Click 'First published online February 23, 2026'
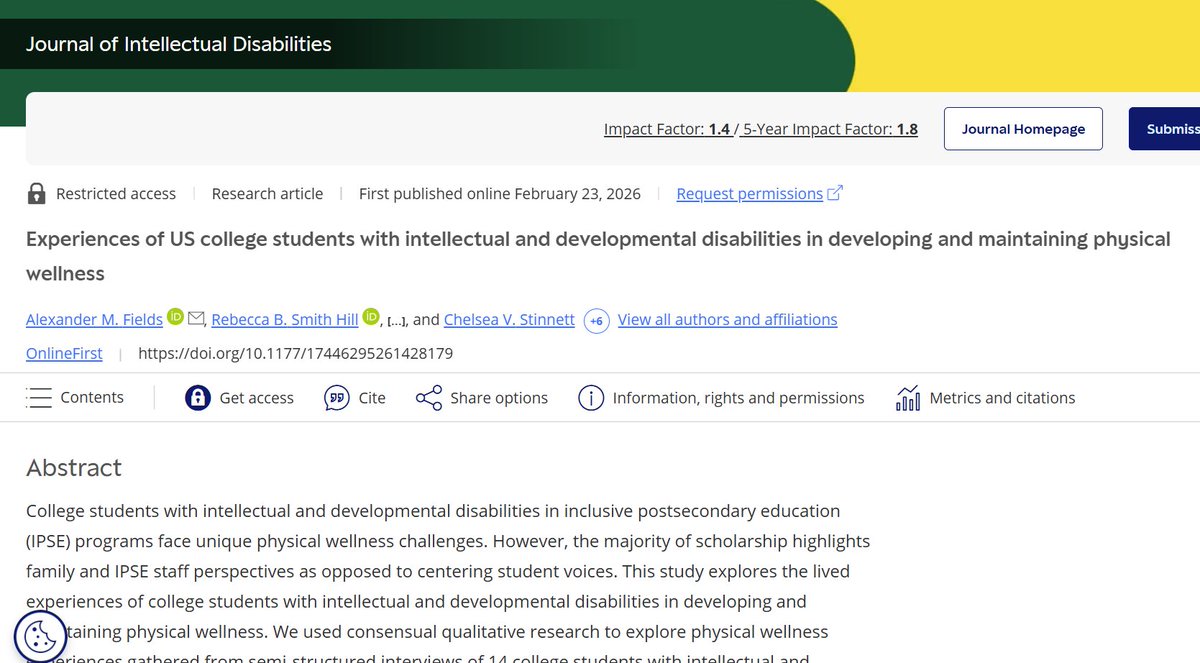1200x663 pixels. point(500,194)
